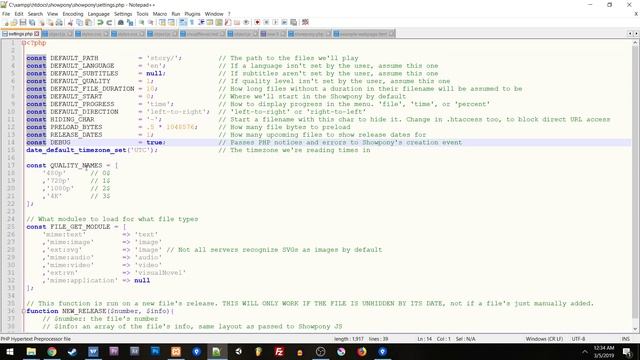Toggle synchronize vertical scrolling
This screenshot has width=640, height=360.
(162, 22)
